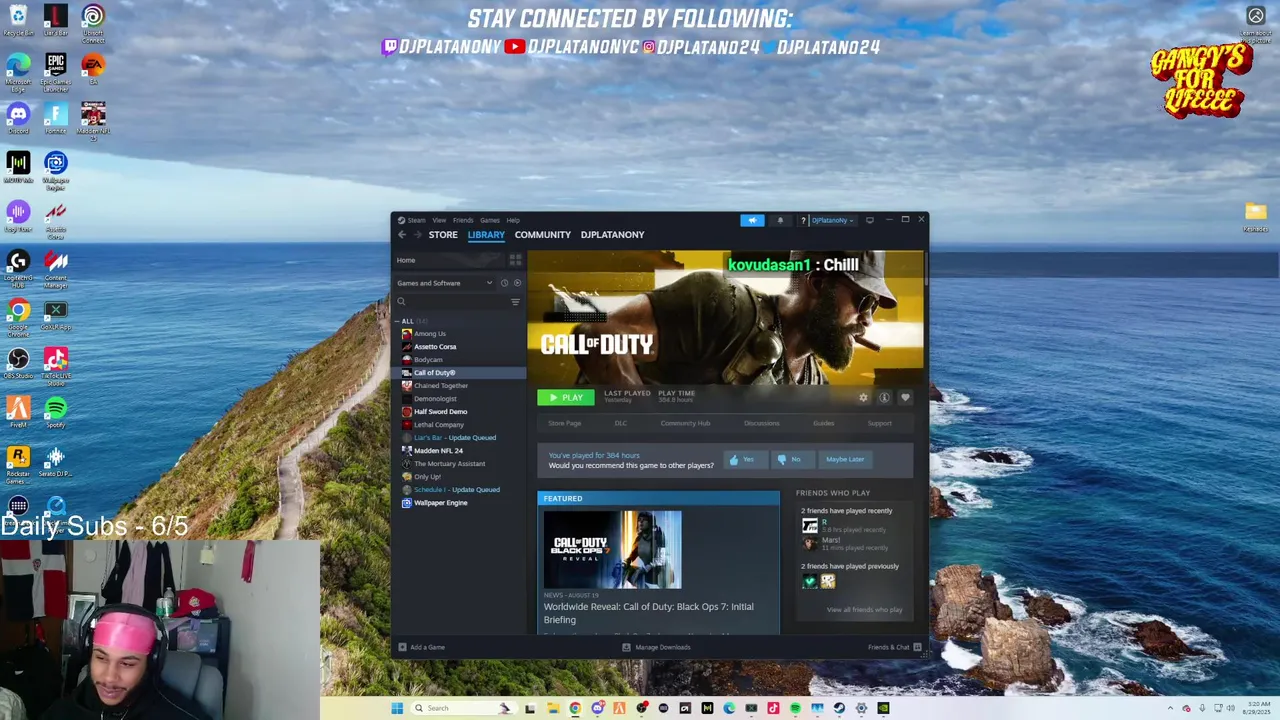Click Add a Game at the bottom

click(421, 648)
